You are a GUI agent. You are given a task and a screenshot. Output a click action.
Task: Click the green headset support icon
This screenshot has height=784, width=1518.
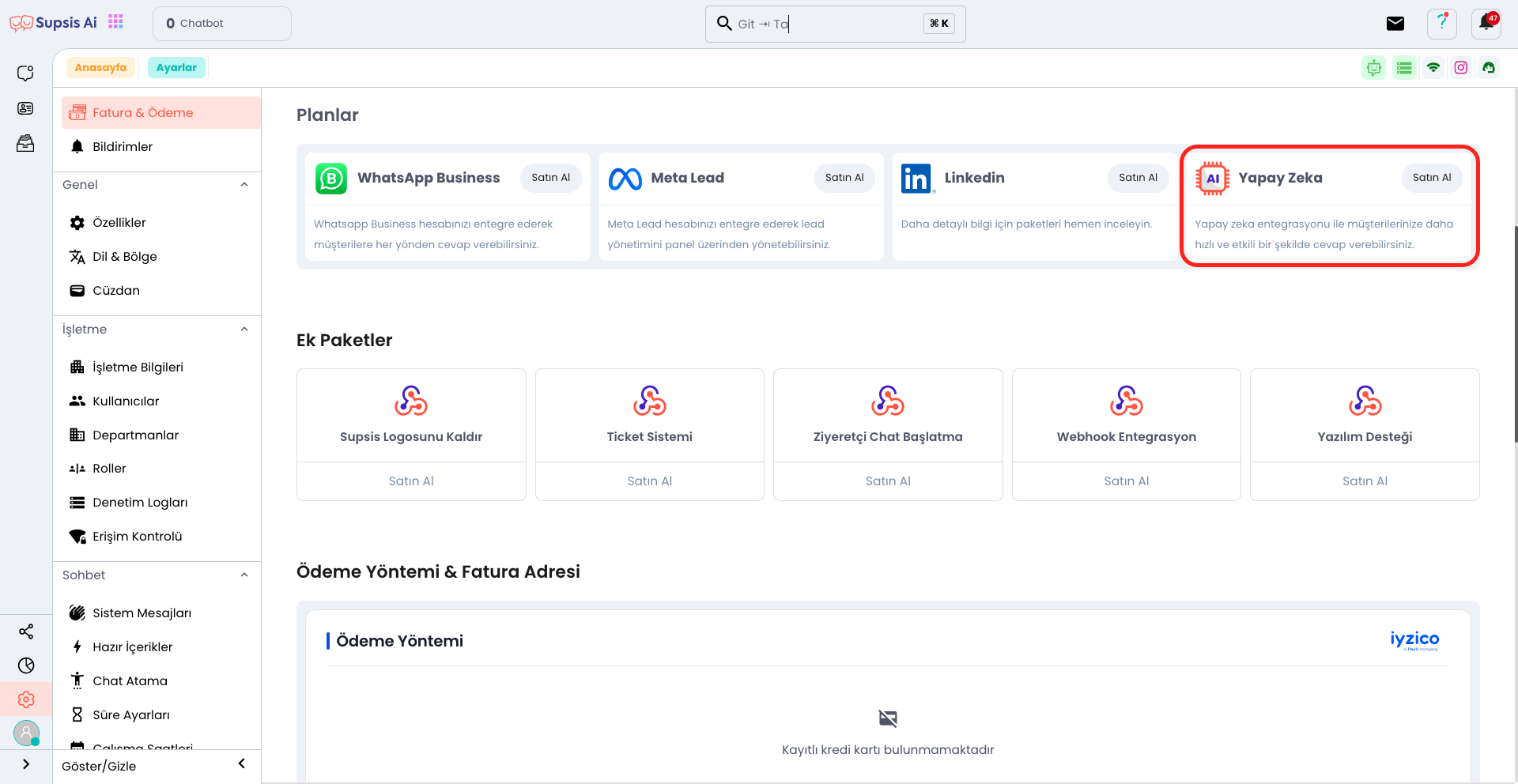pos(1489,68)
